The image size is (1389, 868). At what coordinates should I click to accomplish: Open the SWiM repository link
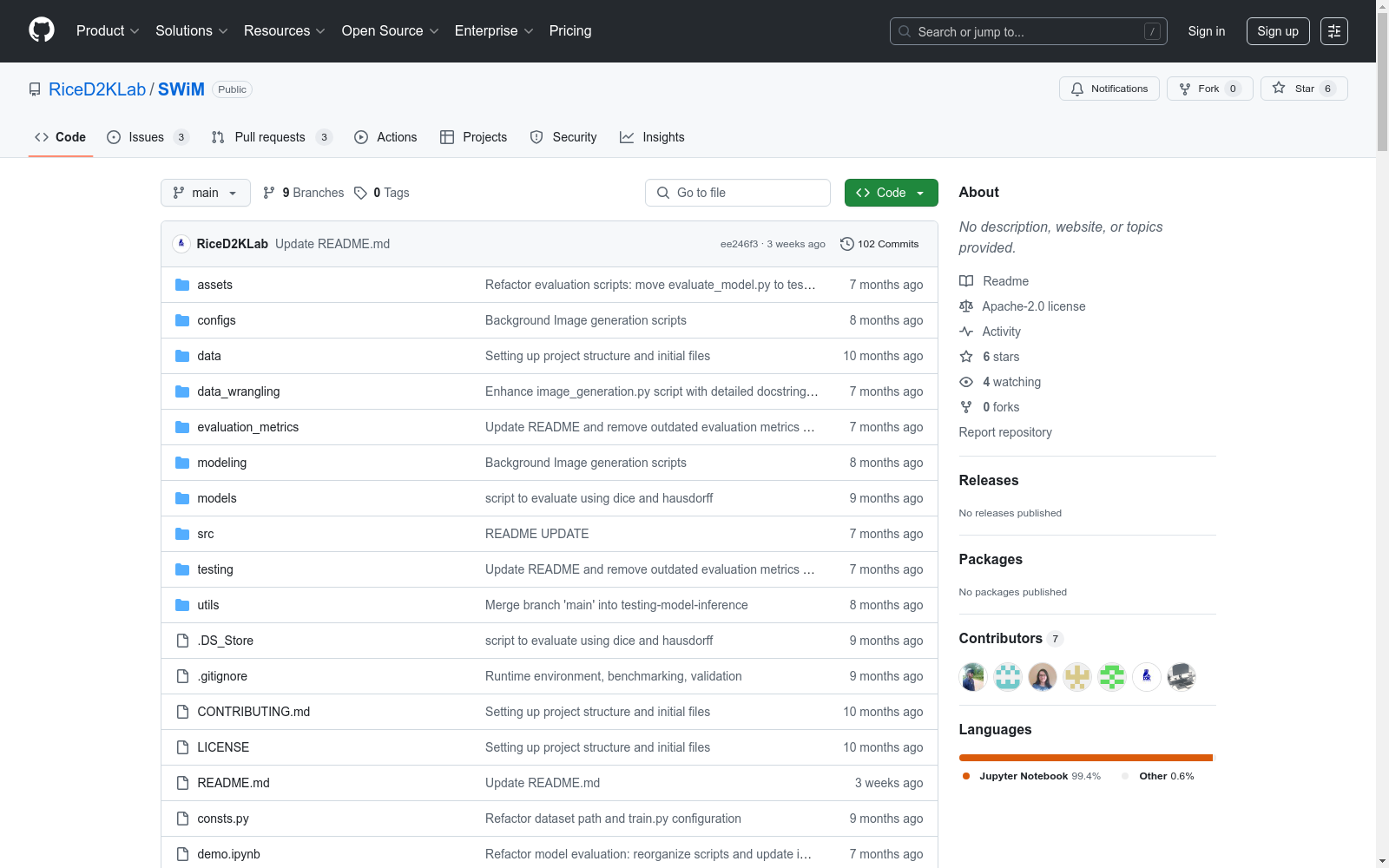(181, 89)
